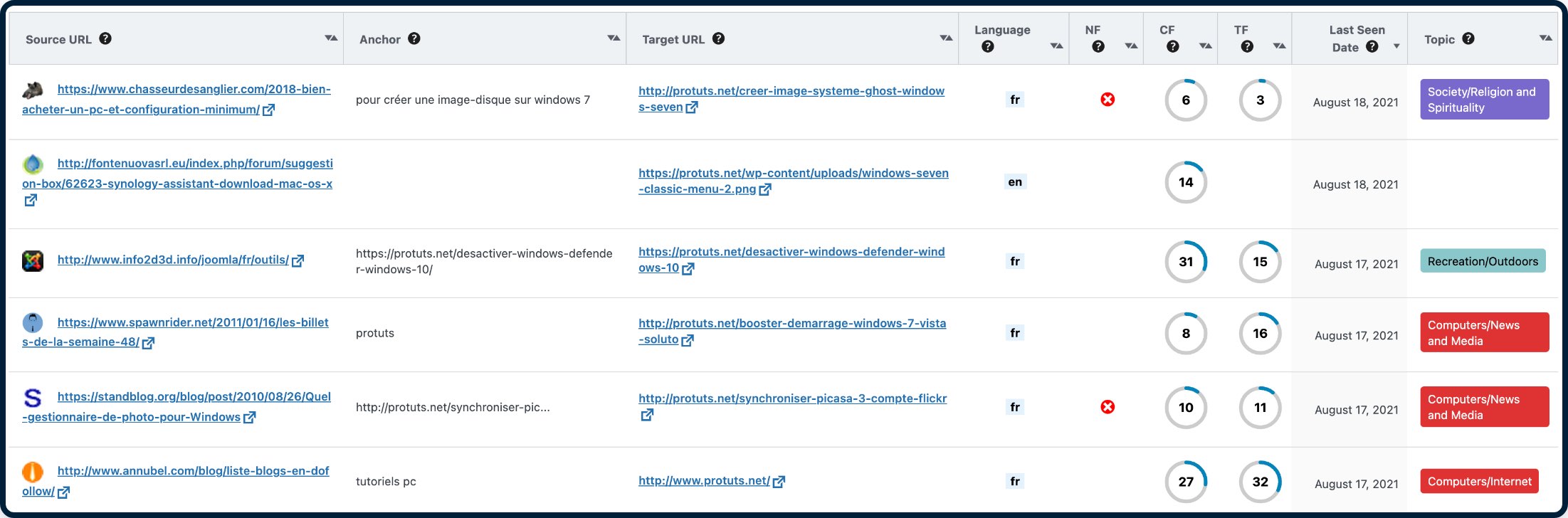Click the Anchor help question-mark icon
Viewport: 1568px width, 518px height.
414,38
